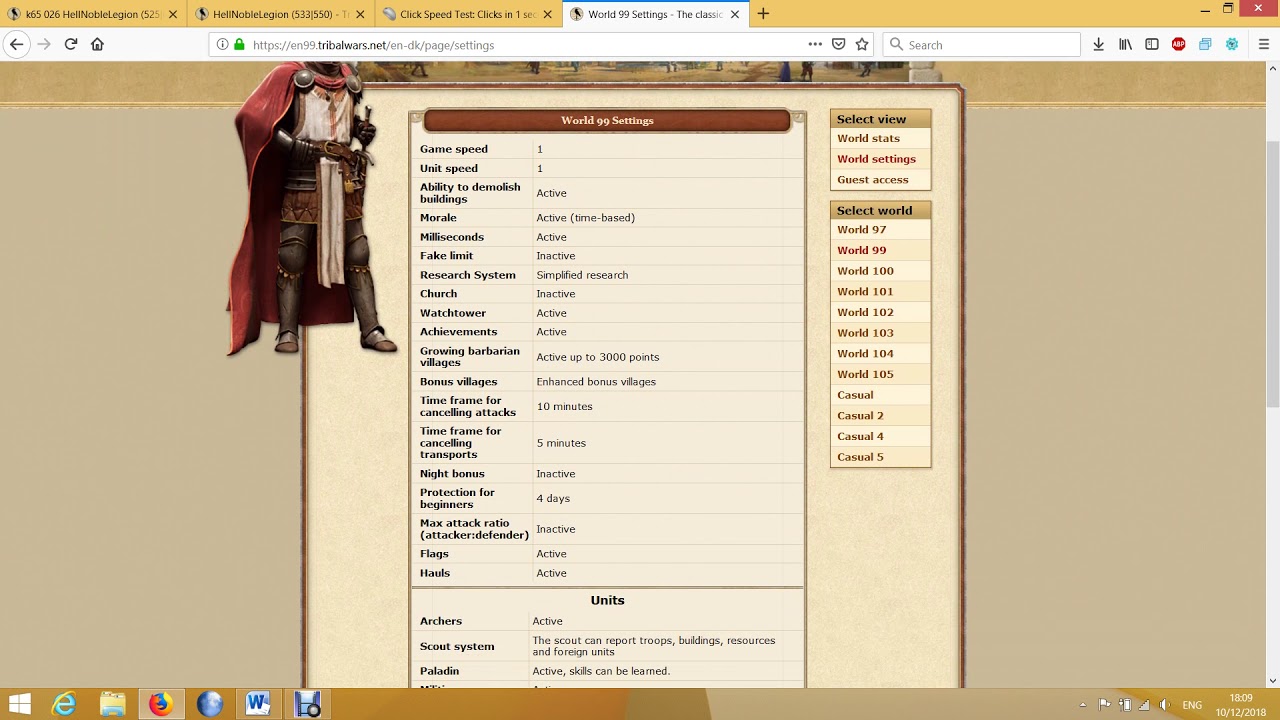Go back to the previous page
The width and height of the screenshot is (1280, 720).
(x=16, y=44)
